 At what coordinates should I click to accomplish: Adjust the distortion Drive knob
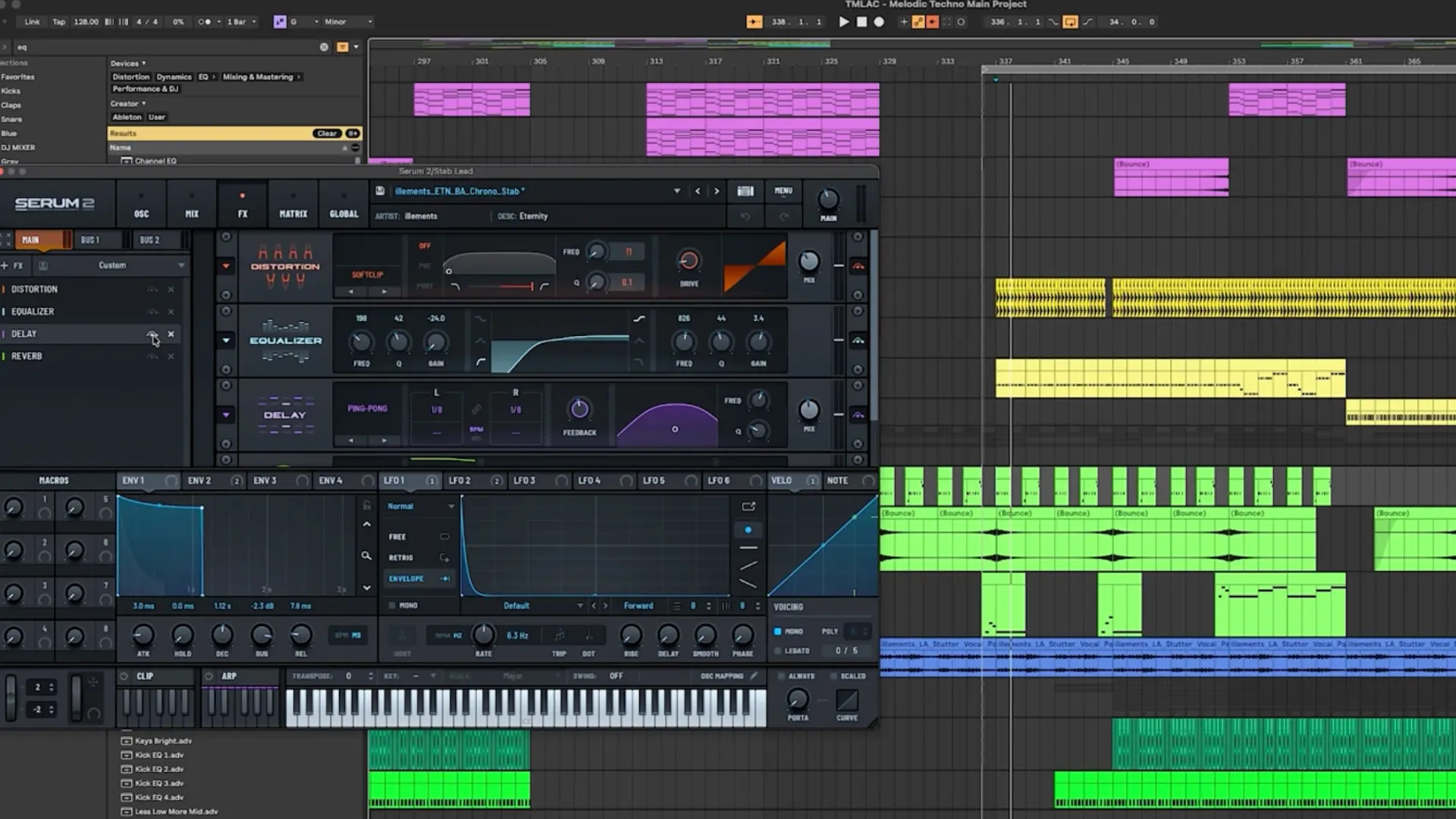click(689, 261)
